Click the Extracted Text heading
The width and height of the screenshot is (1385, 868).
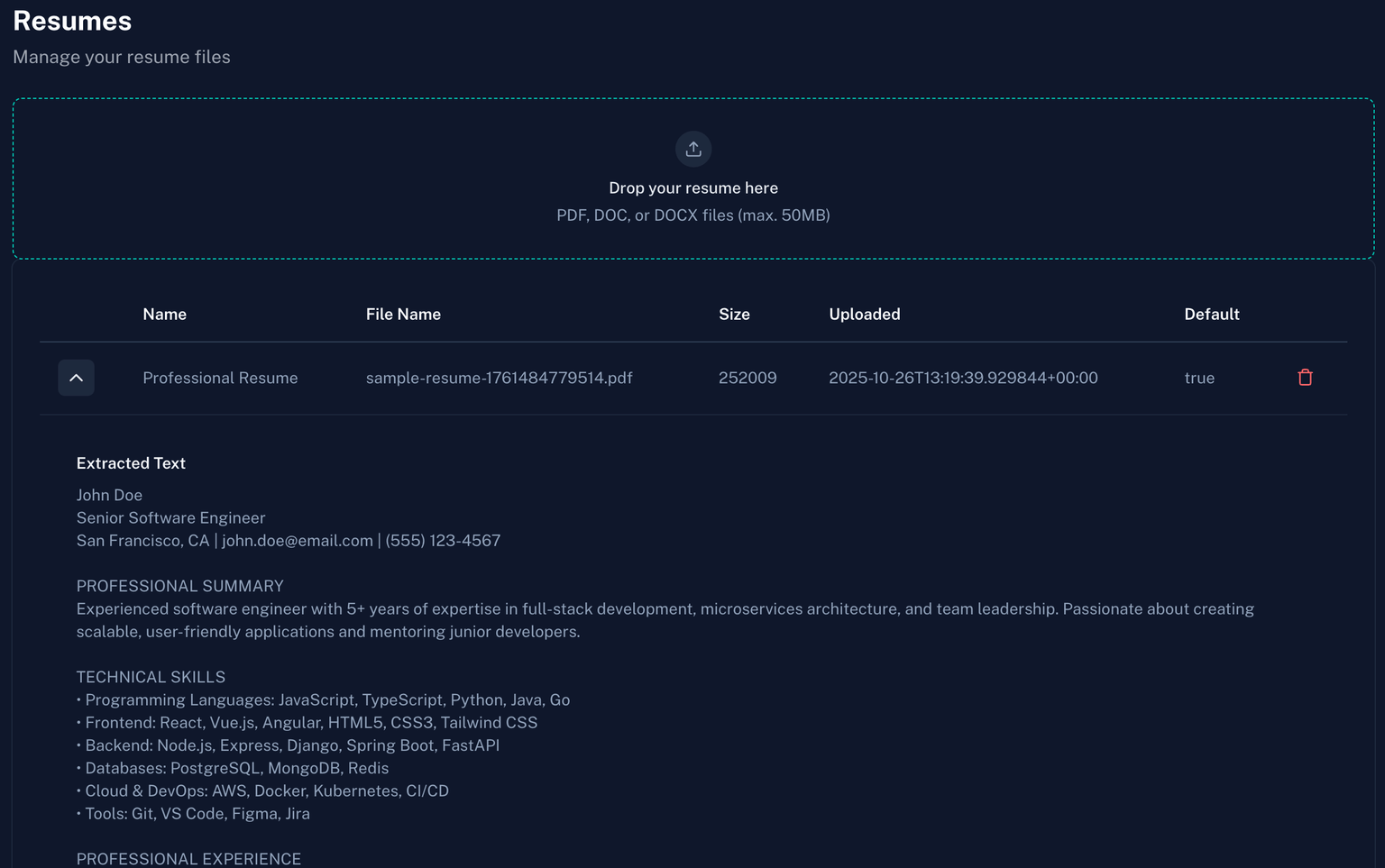131,463
